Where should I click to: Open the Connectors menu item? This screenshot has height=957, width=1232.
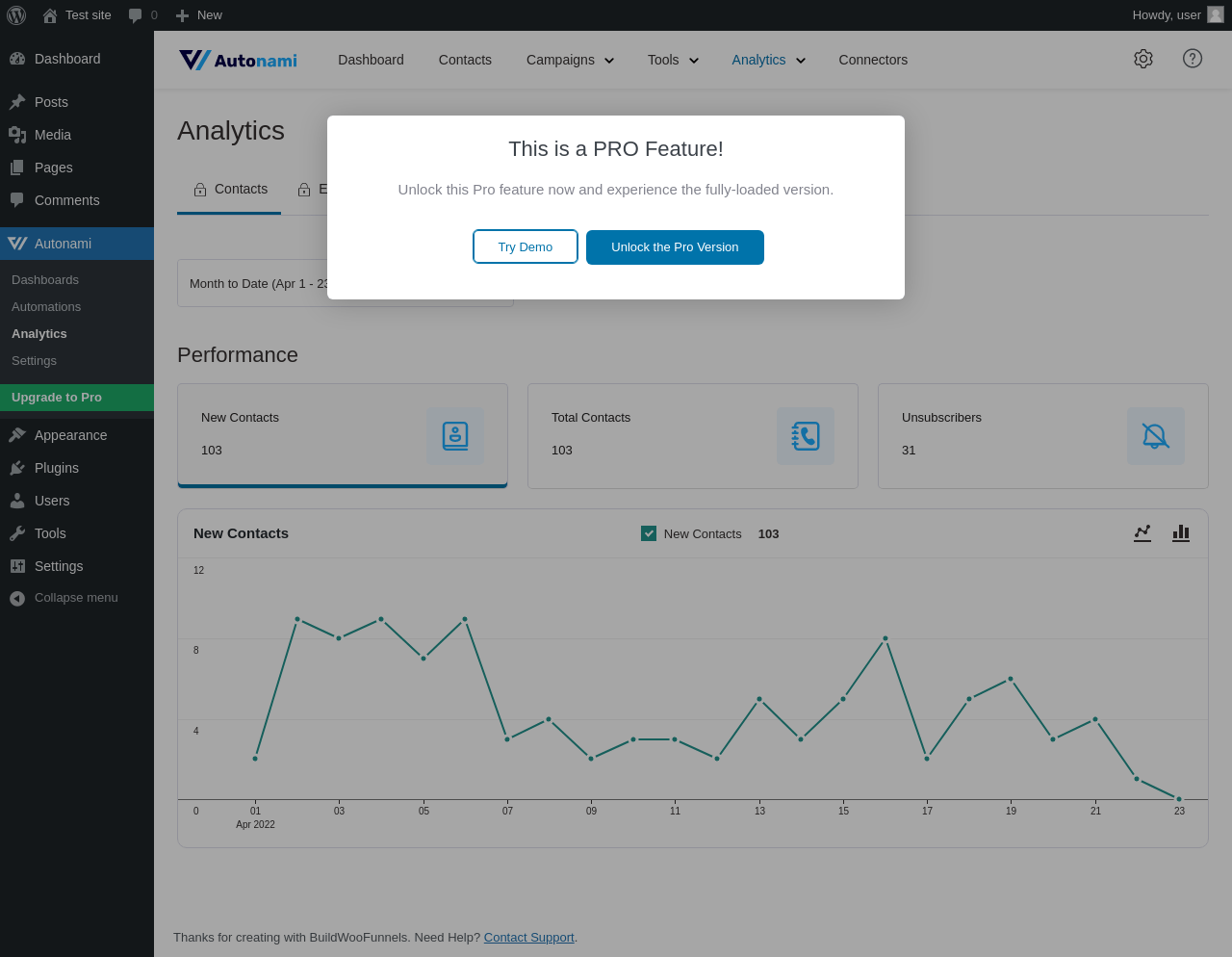tap(873, 60)
